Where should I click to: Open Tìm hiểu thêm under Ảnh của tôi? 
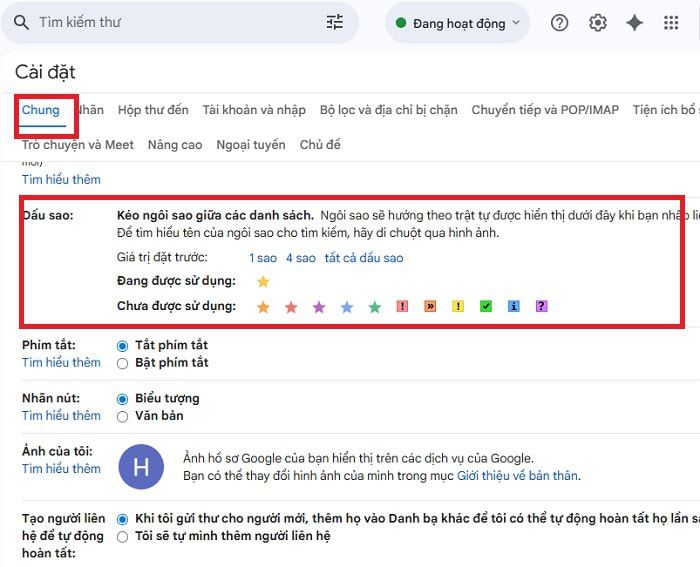click(x=61, y=469)
